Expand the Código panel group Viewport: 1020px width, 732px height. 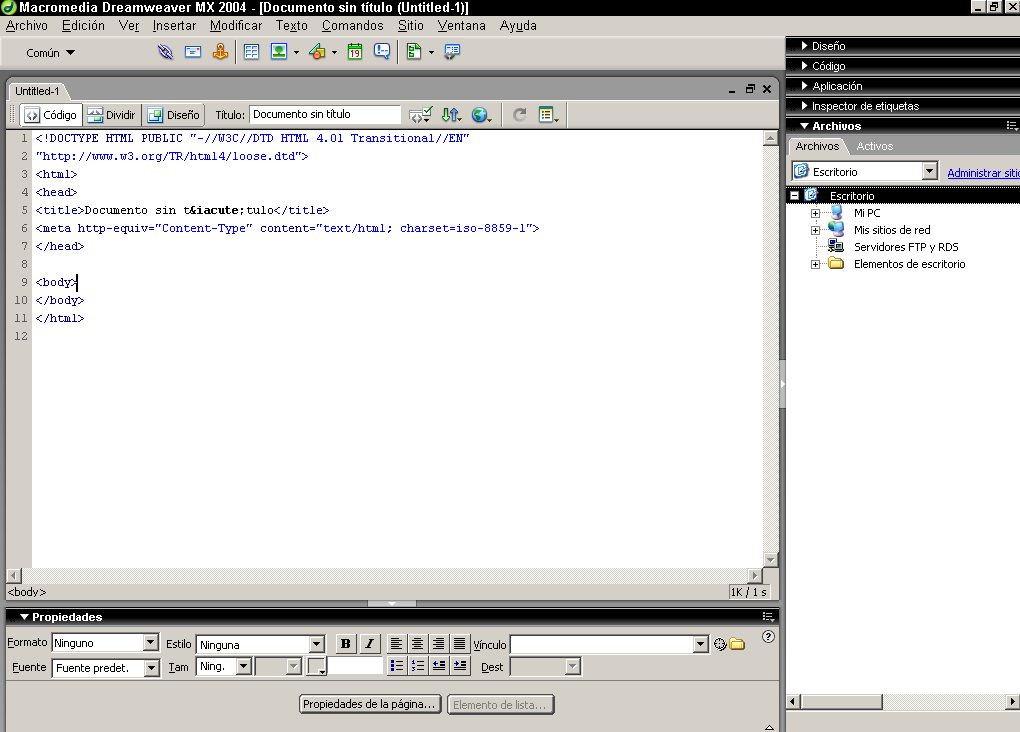[x=805, y=66]
